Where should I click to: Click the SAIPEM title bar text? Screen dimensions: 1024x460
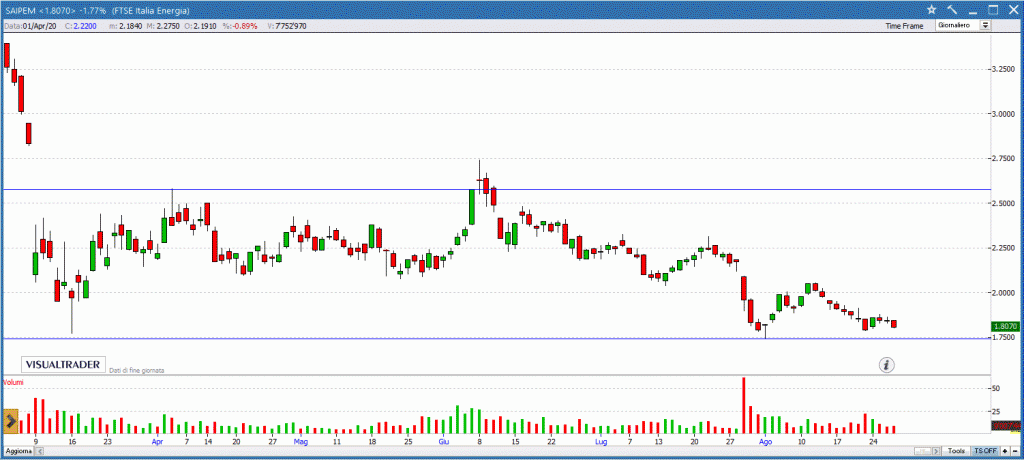pyautogui.click(x=98, y=10)
